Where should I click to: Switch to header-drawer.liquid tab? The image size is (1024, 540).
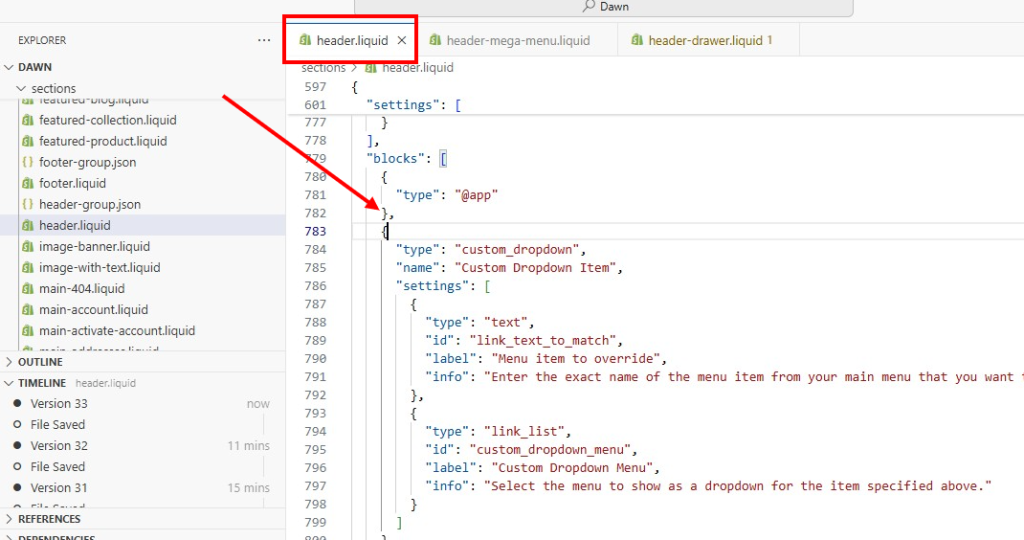[x=704, y=41]
